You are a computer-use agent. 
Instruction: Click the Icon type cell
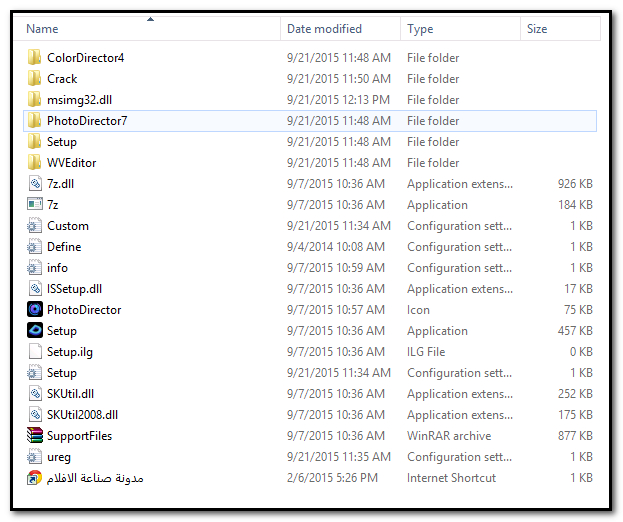[418, 310]
